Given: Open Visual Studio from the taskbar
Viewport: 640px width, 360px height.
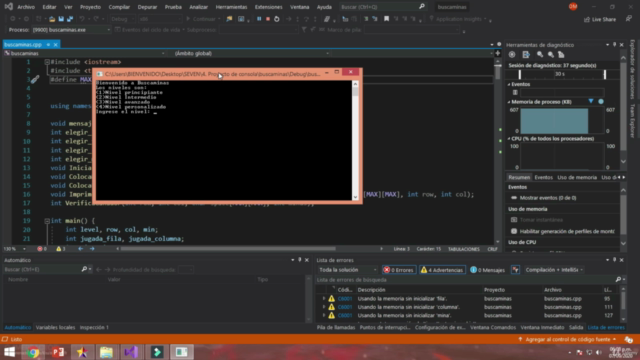Looking at the screenshot, I should coord(131,352).
